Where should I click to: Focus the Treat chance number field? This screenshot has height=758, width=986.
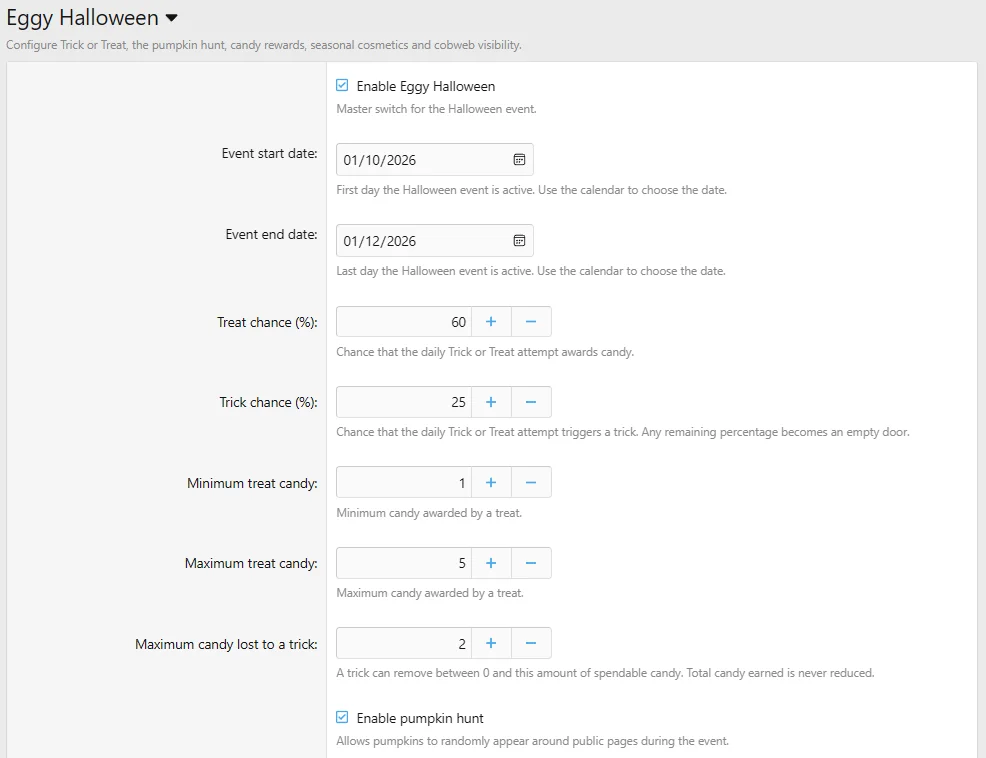[x=404, y=321]
